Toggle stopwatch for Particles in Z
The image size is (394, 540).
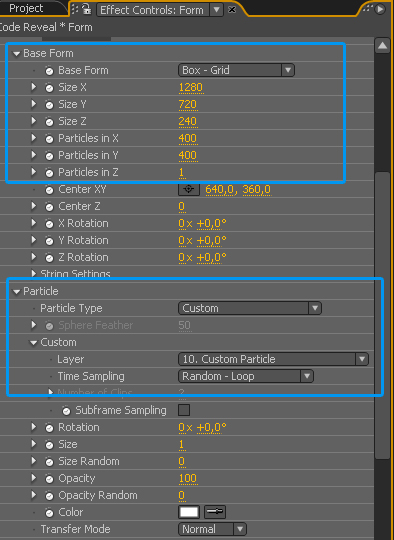click(x=49, y=173)
